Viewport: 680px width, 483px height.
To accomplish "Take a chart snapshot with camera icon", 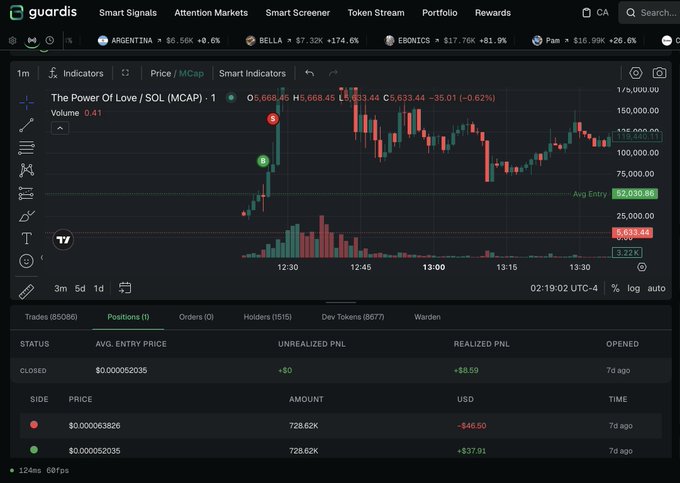I will 659,73.
